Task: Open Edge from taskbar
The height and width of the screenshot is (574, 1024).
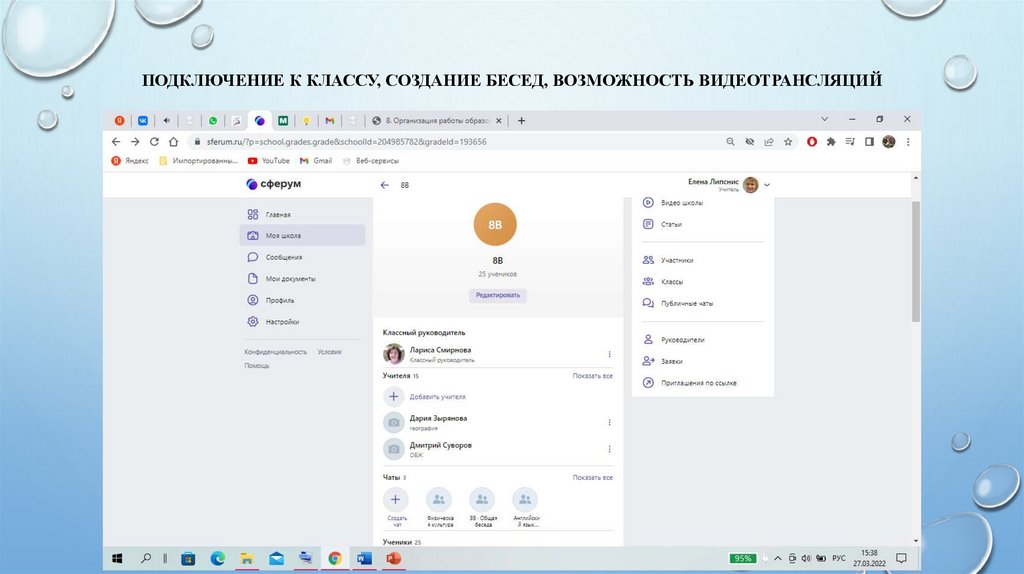Action: pyautogui.click(x=217, y=558)
